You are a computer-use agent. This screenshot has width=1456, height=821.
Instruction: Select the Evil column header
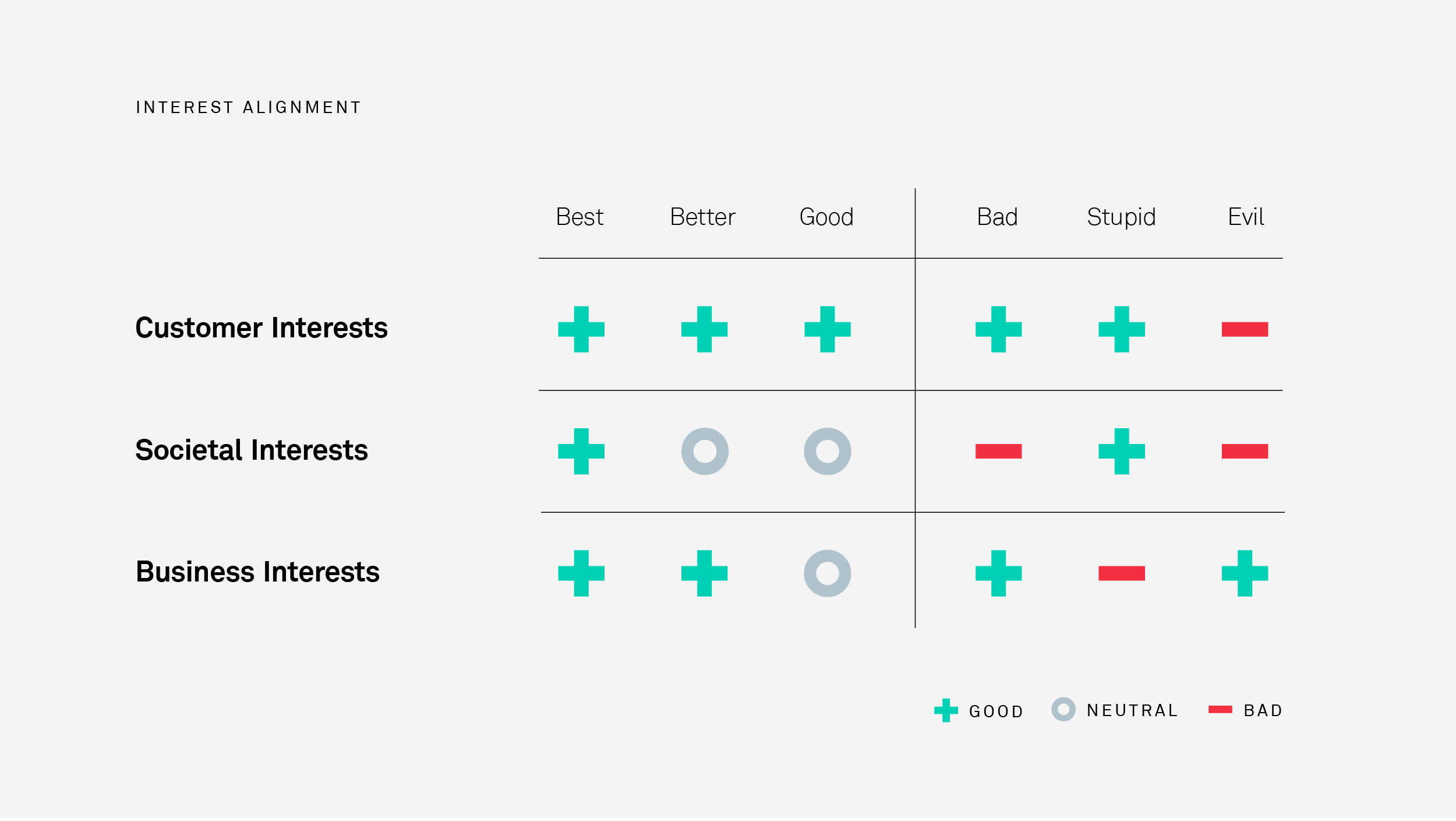1246,217
